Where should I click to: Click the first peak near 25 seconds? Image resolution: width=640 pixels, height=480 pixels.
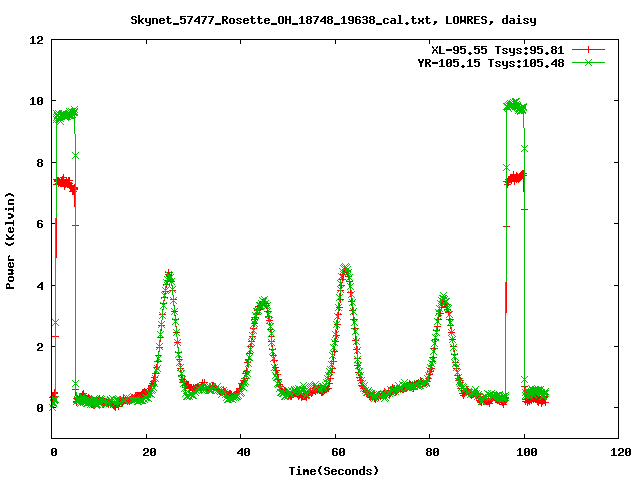[x=169, y=278]
